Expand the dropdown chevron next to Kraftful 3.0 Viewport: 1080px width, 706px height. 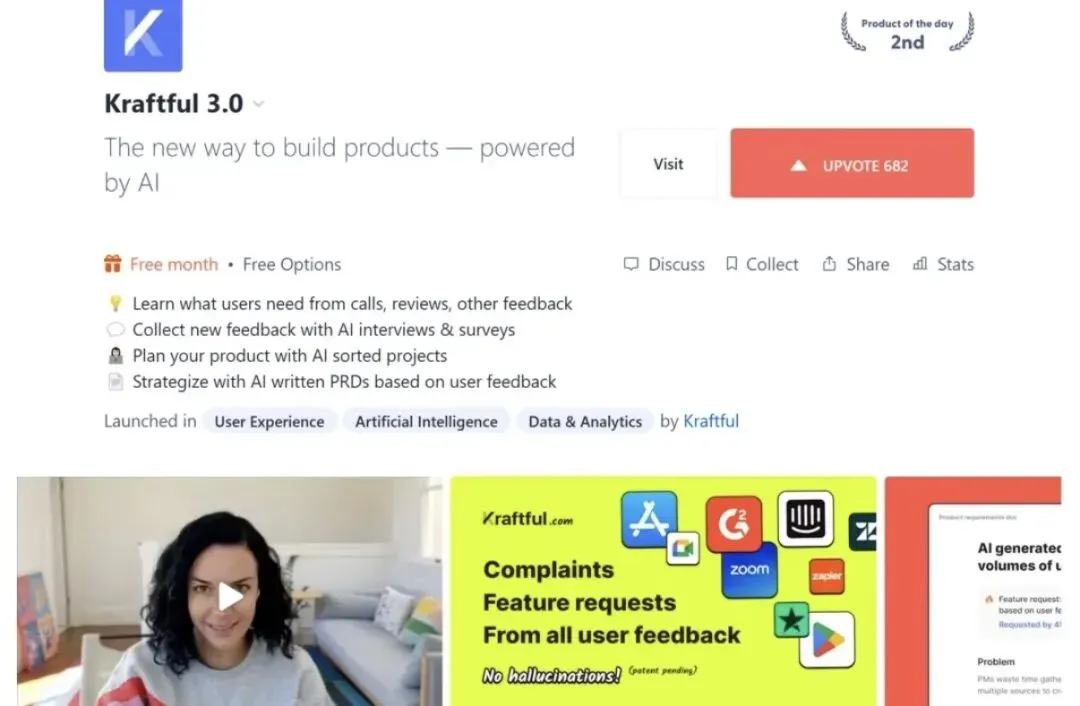click(259, 104)
